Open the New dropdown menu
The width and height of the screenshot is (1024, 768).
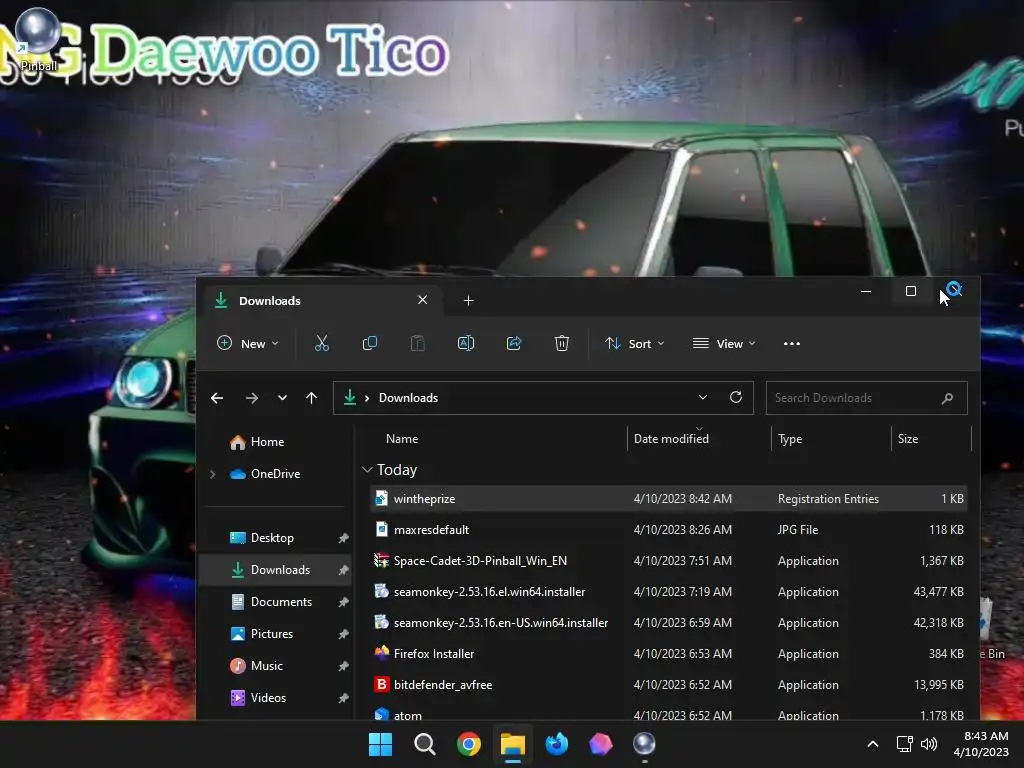pyautogui.click(x=248, y=344)
